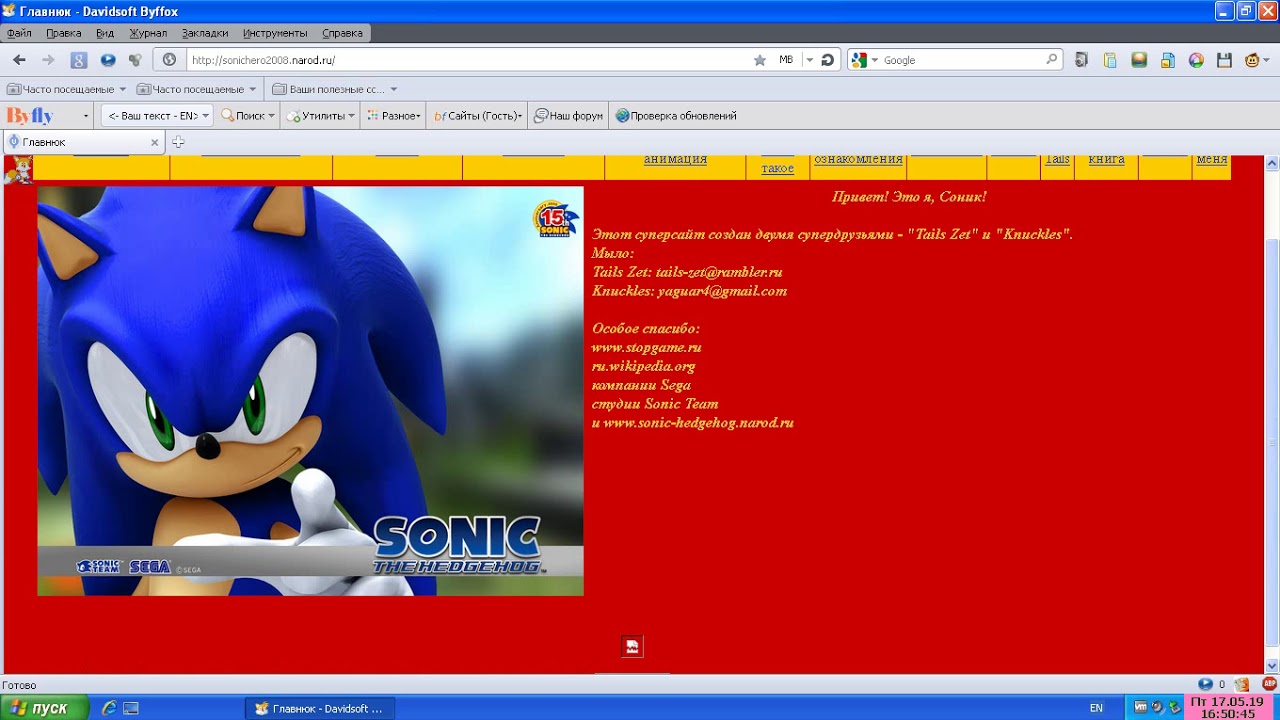Image resolution: width=1280 pixels, height=720 pixels.
Task: Open the Утилиты toolbar dropdown
Action: [321, 116]
